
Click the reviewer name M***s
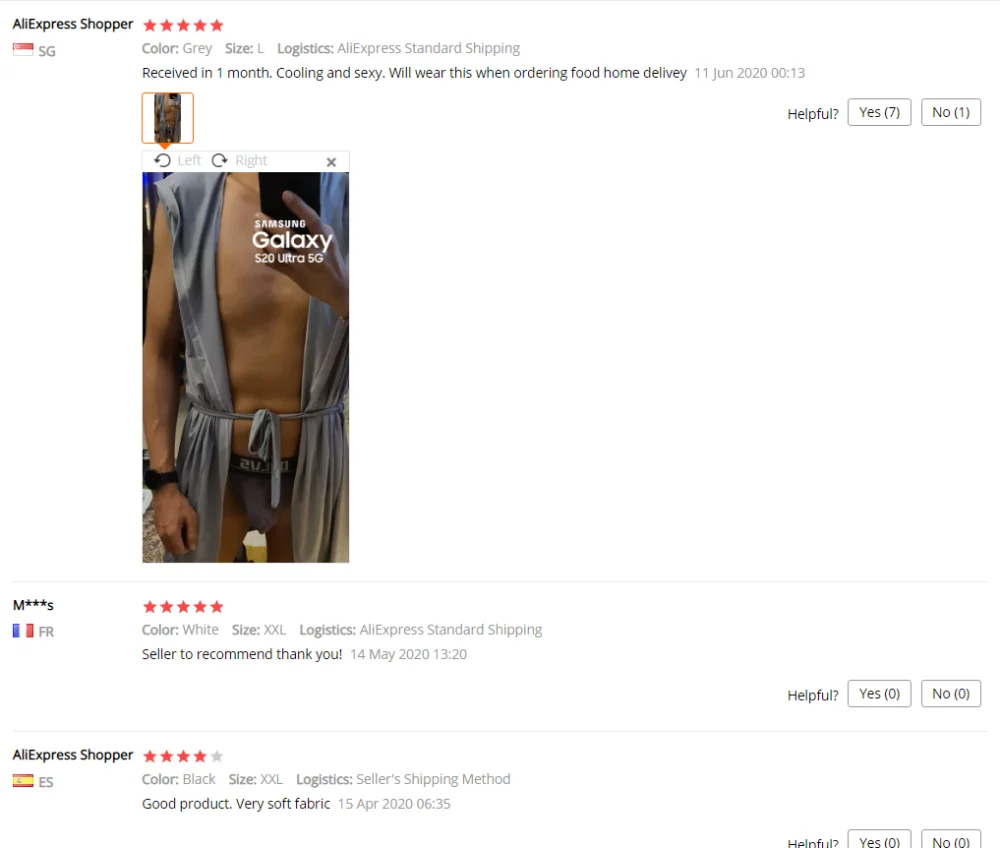click(33, 605)
